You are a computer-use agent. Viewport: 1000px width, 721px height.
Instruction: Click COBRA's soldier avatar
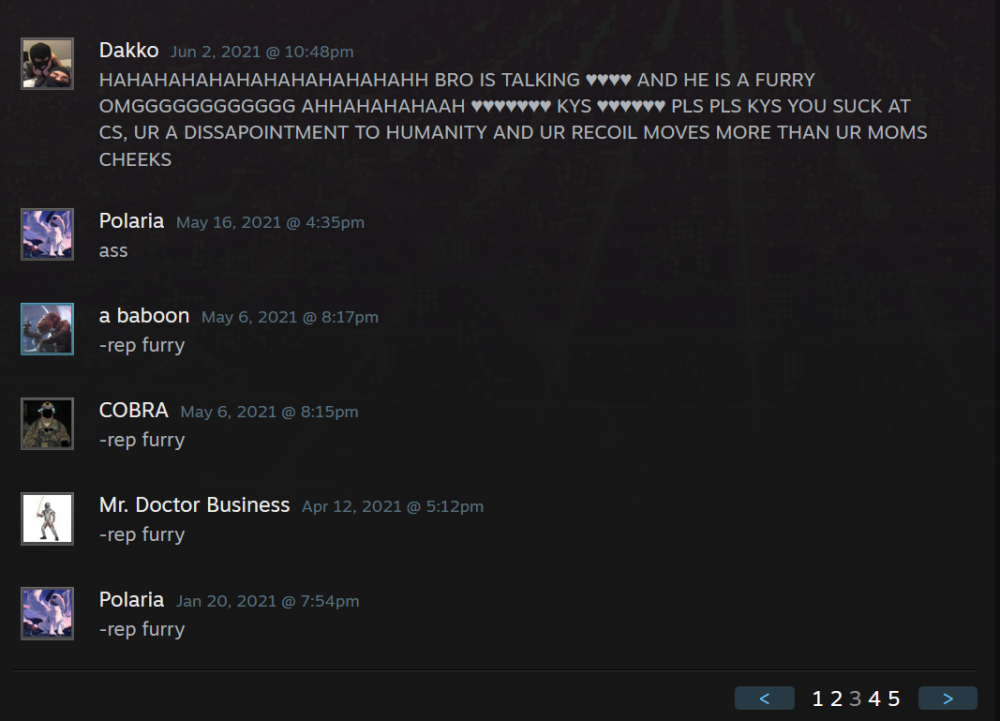click(x=47, y=423)
